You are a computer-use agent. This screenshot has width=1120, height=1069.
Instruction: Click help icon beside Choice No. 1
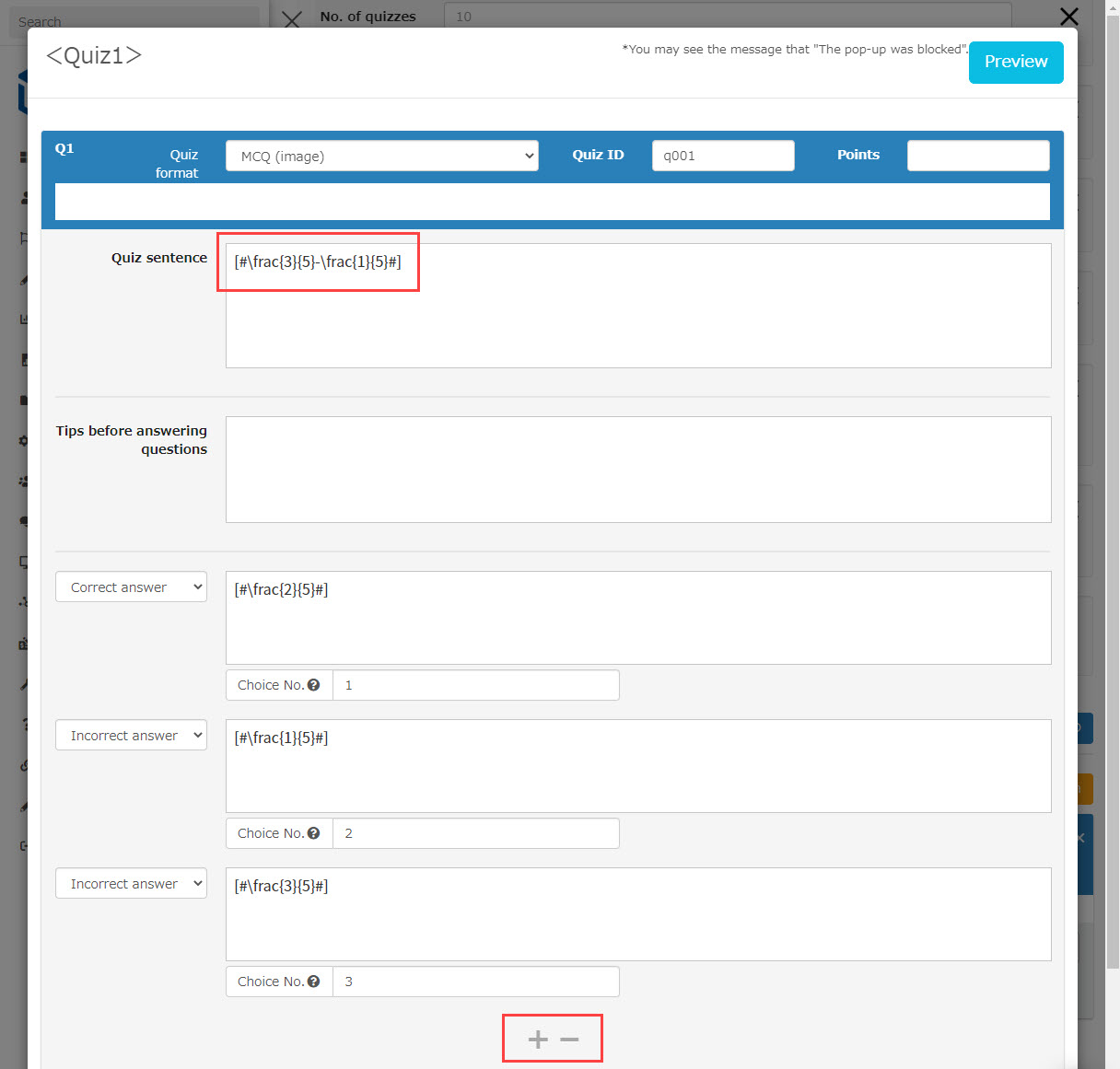(x=314, y=685)
